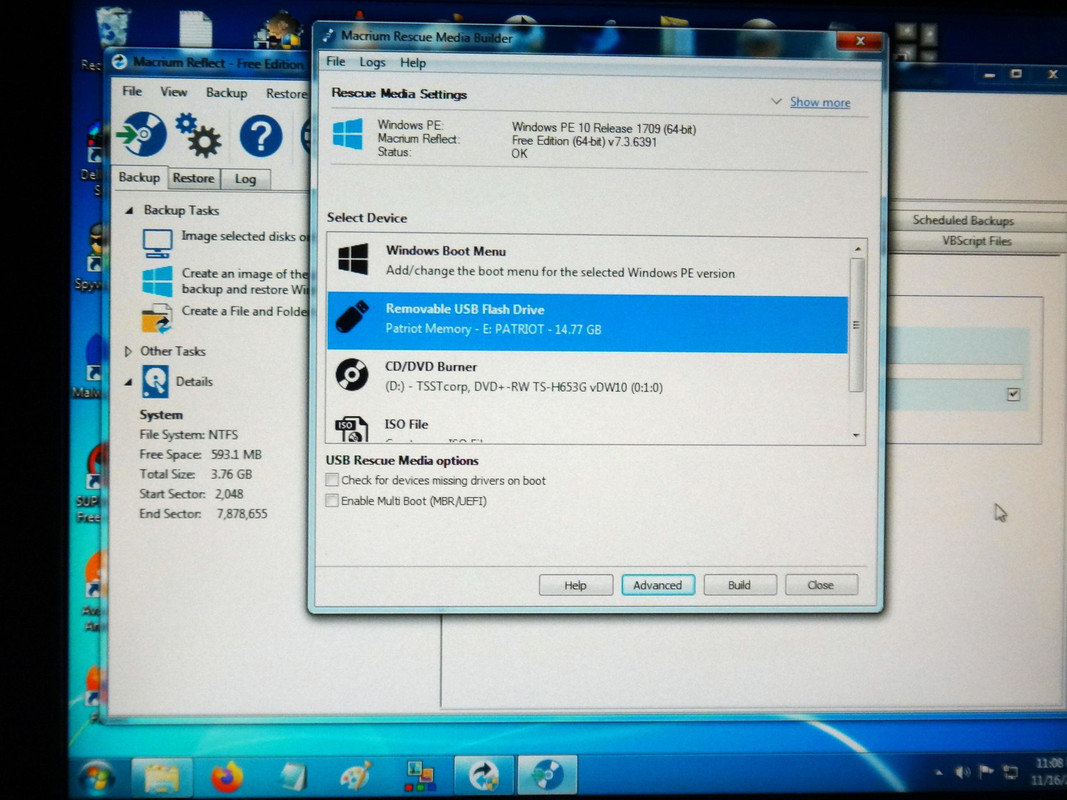Viewport: 1067px width, 800px height.
Task: Collapse the Backup Tasks tree node
Action: [x=129, y=211]
